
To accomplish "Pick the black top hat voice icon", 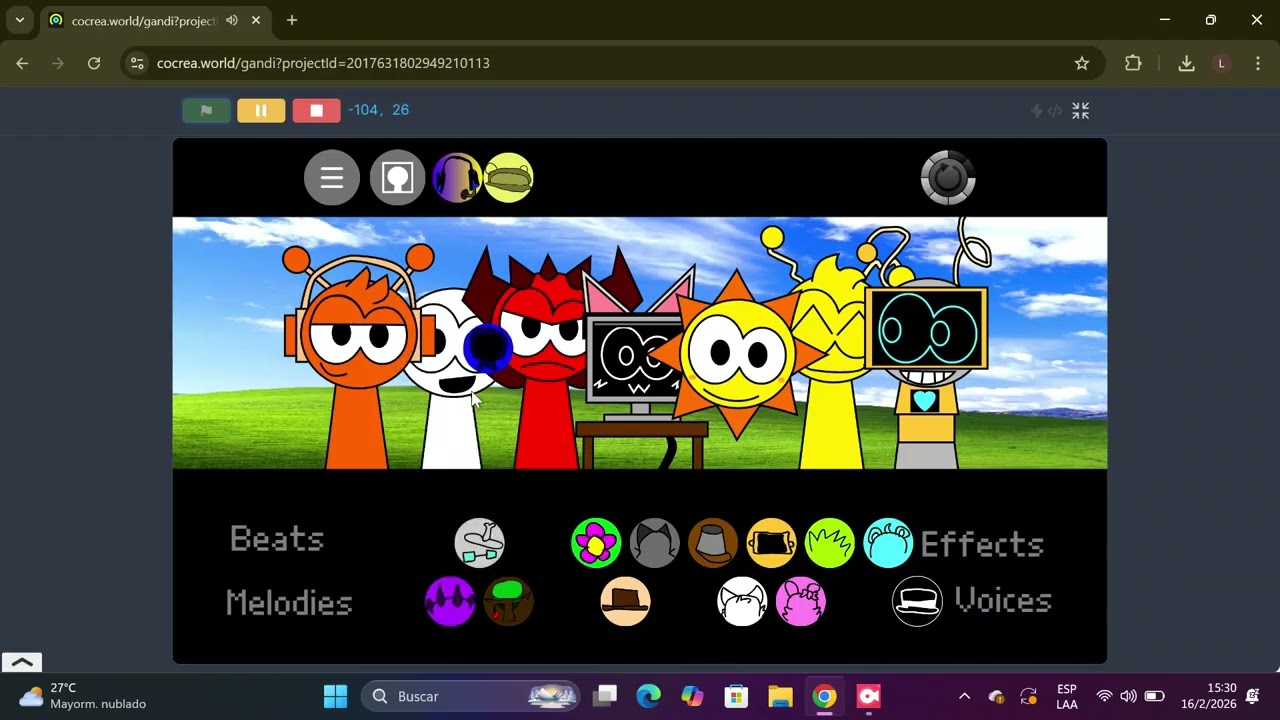I will tap(917, 601).
